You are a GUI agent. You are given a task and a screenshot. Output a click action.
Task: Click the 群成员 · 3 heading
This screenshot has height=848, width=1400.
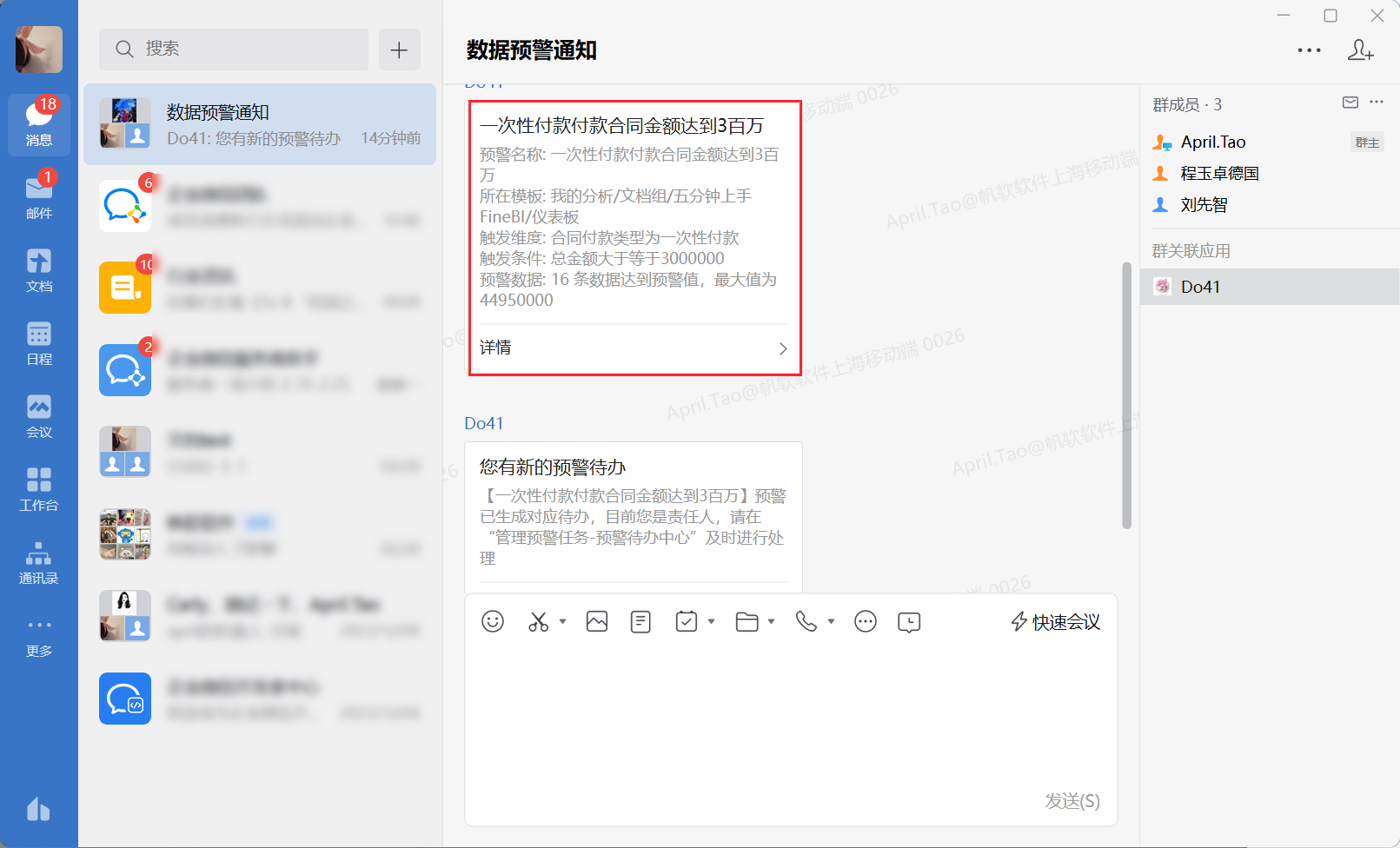[1187, 104]
